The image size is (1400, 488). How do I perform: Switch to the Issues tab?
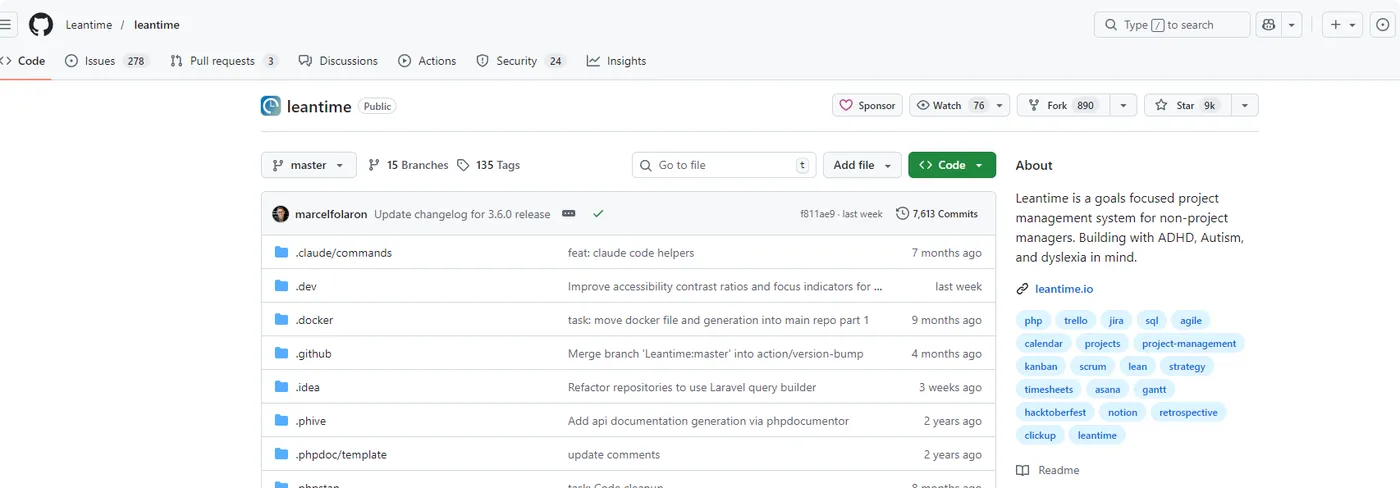click(x=107, y=61)
